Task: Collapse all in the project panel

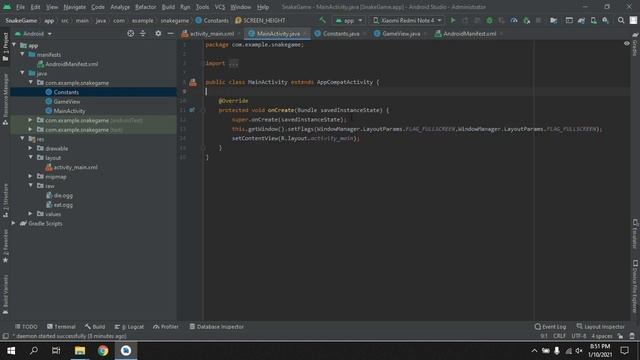Action: point(143,33)
